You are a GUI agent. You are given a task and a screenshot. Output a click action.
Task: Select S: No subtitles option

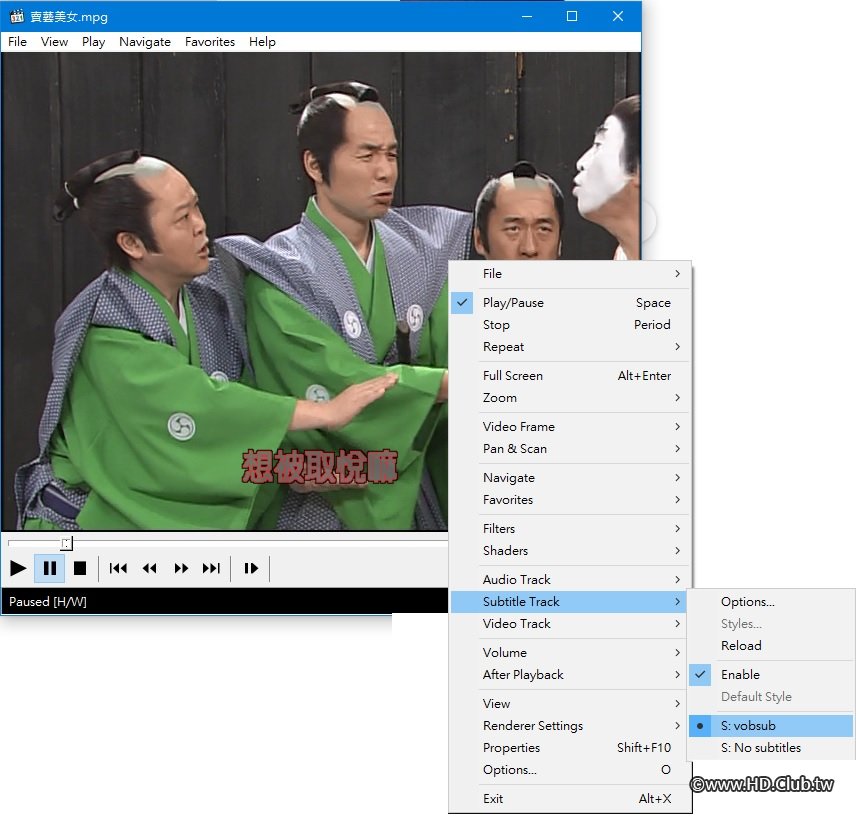point(760,748)
